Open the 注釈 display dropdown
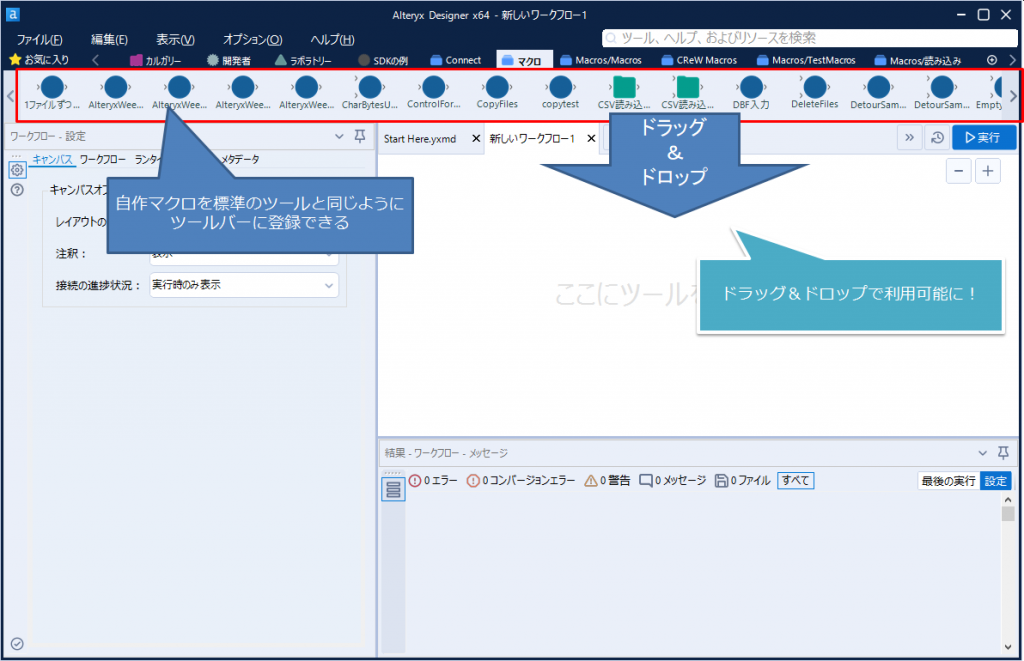Image resolution: width=1024 pixels, height=661 pixels. (243, 258)
